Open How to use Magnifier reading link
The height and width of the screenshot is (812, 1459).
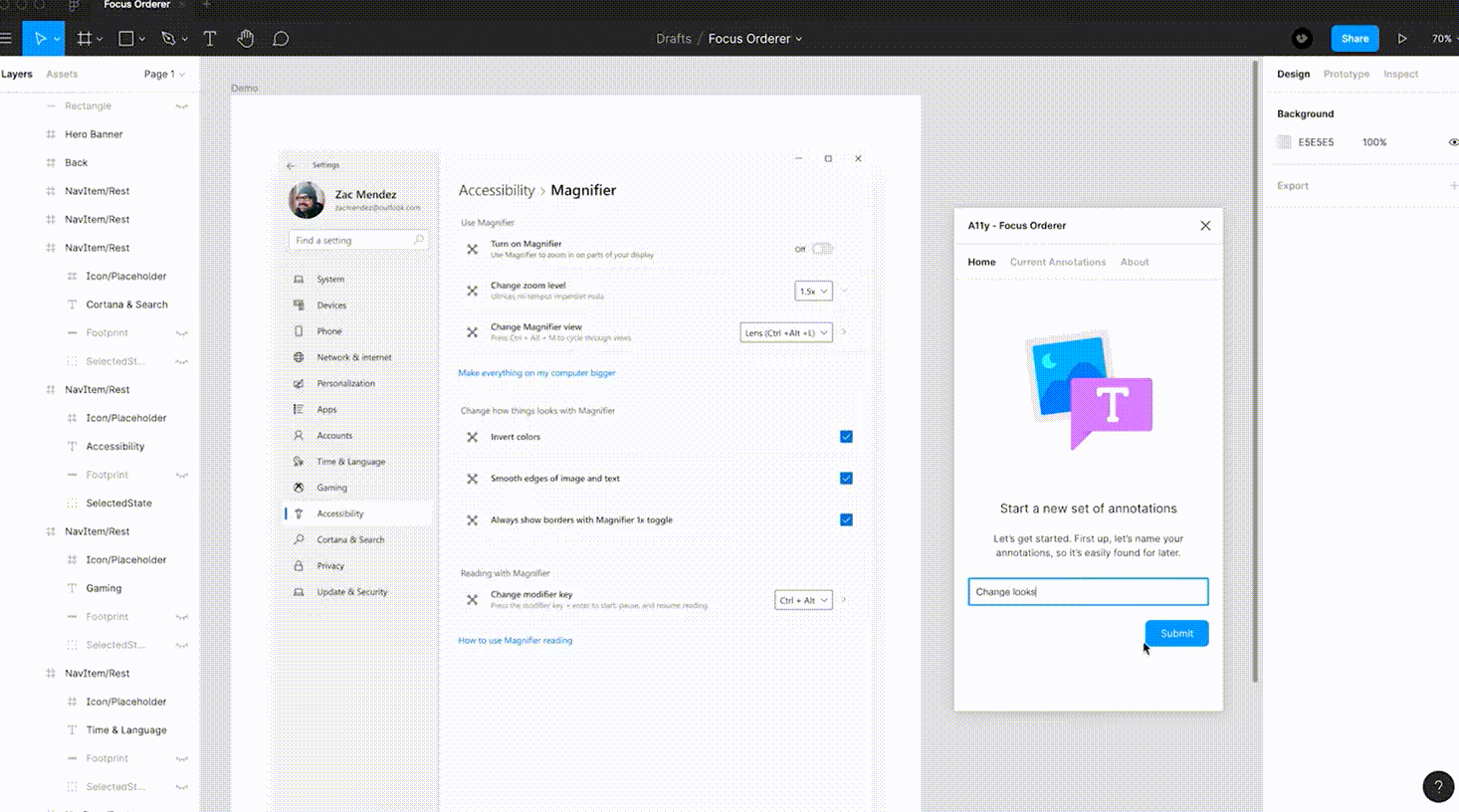(515, 641)
